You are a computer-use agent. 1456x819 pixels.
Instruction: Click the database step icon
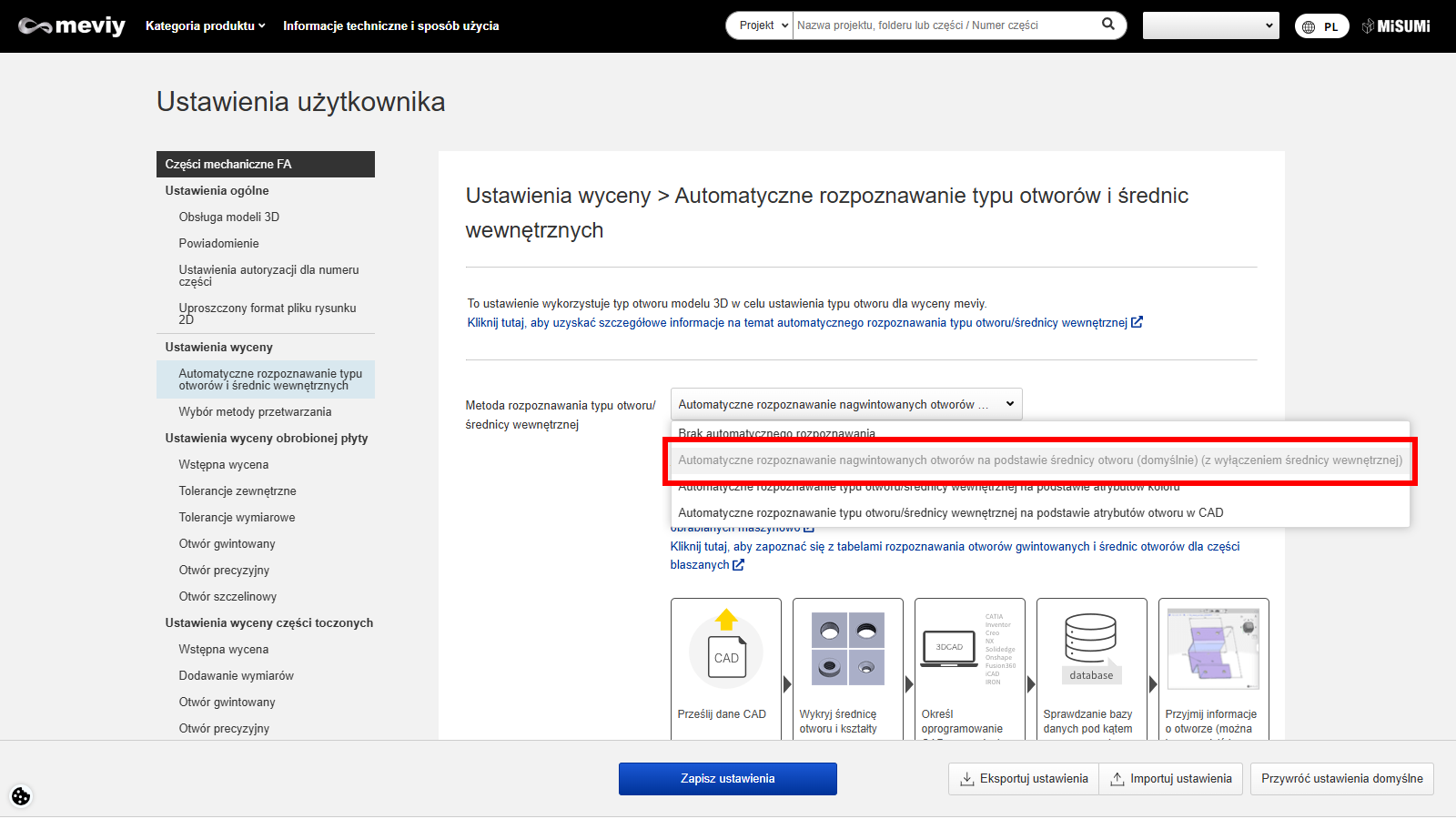coord(1091,648)
